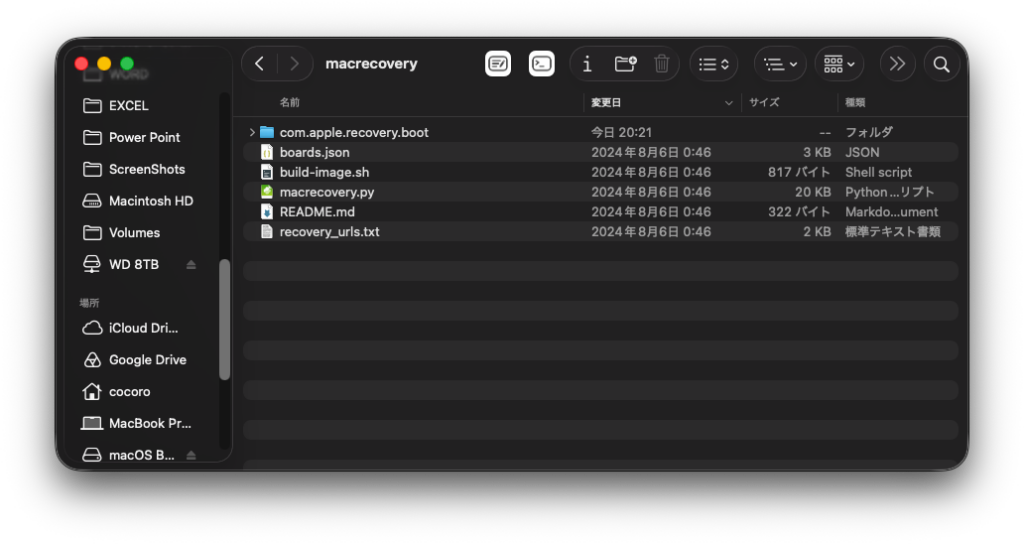Viewport: 1024px width, 544px height.
Task: Click the フォルダ kind label
Action: [x=869, y=133]
